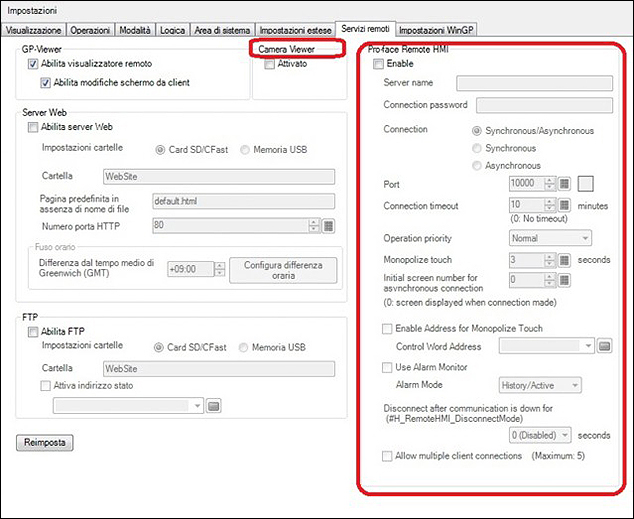Open Control Word Address dropdown
Image resolution: width=634 pixels, height=519 pixels.
[547, 346]
